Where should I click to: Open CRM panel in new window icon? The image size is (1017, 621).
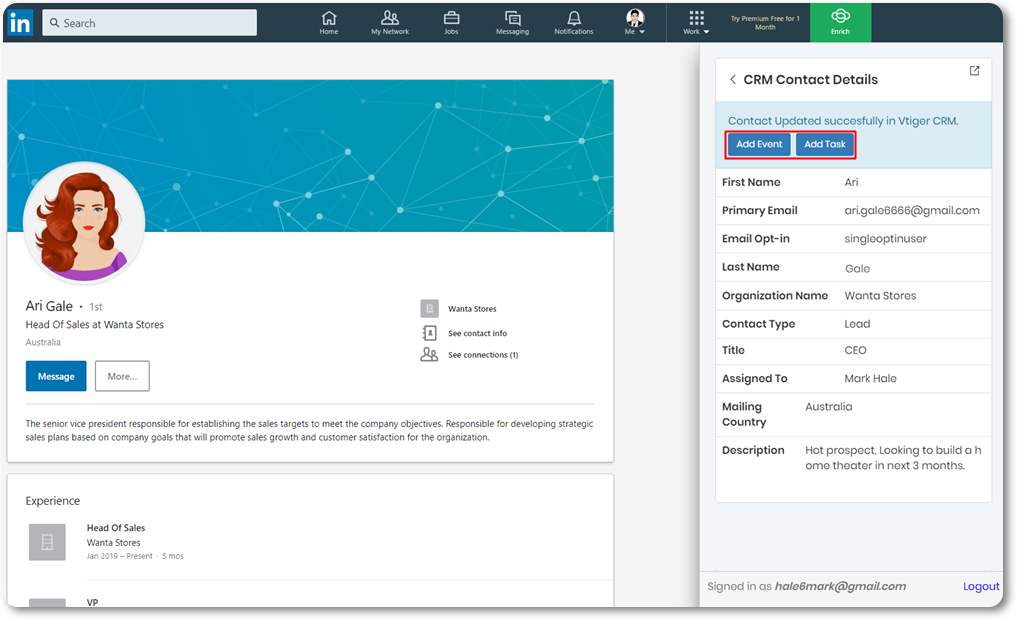(974, 71)
